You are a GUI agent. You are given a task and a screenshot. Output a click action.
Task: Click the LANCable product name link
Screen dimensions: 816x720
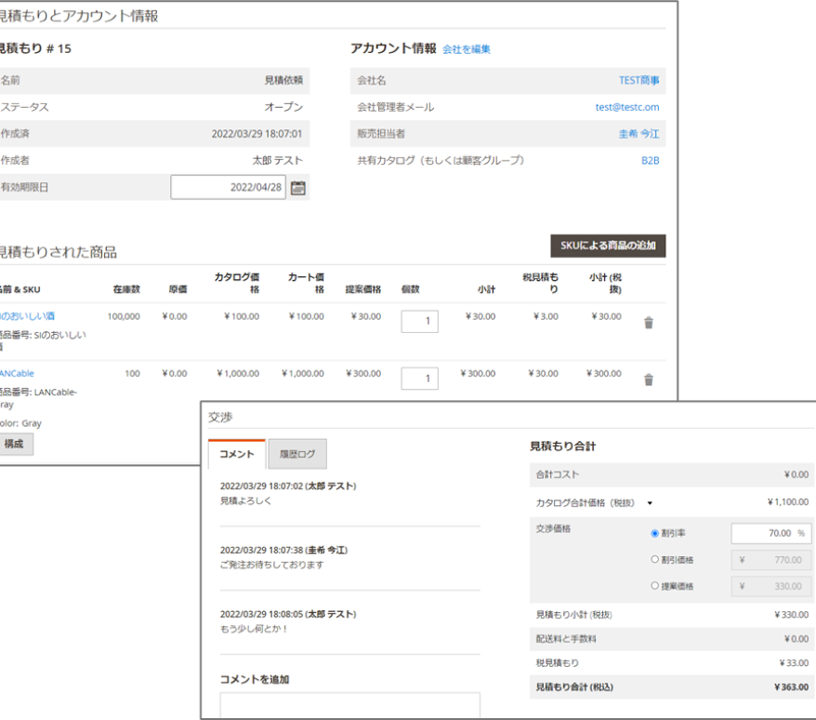[17, 373]
